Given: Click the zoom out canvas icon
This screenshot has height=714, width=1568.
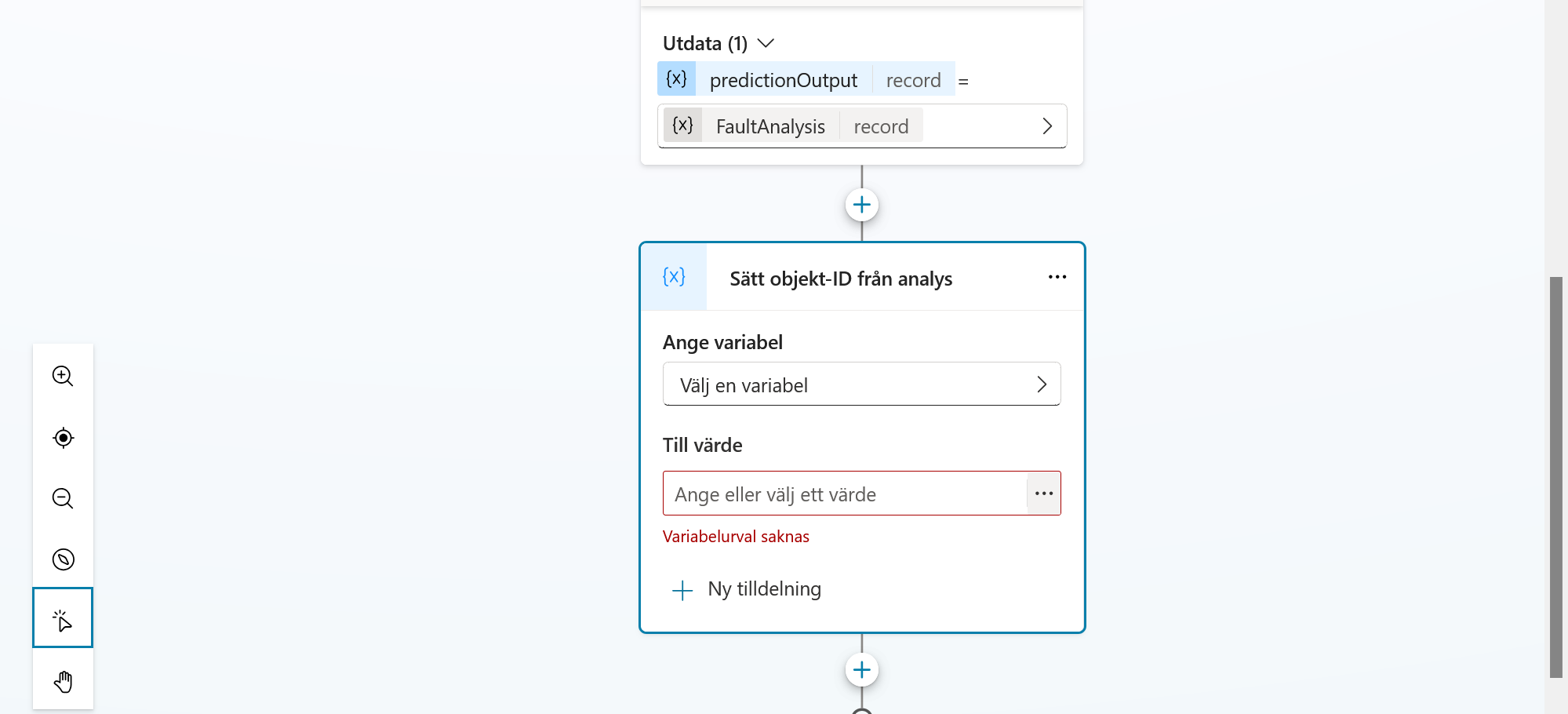Looking at the screenshot, I should 63,498.
